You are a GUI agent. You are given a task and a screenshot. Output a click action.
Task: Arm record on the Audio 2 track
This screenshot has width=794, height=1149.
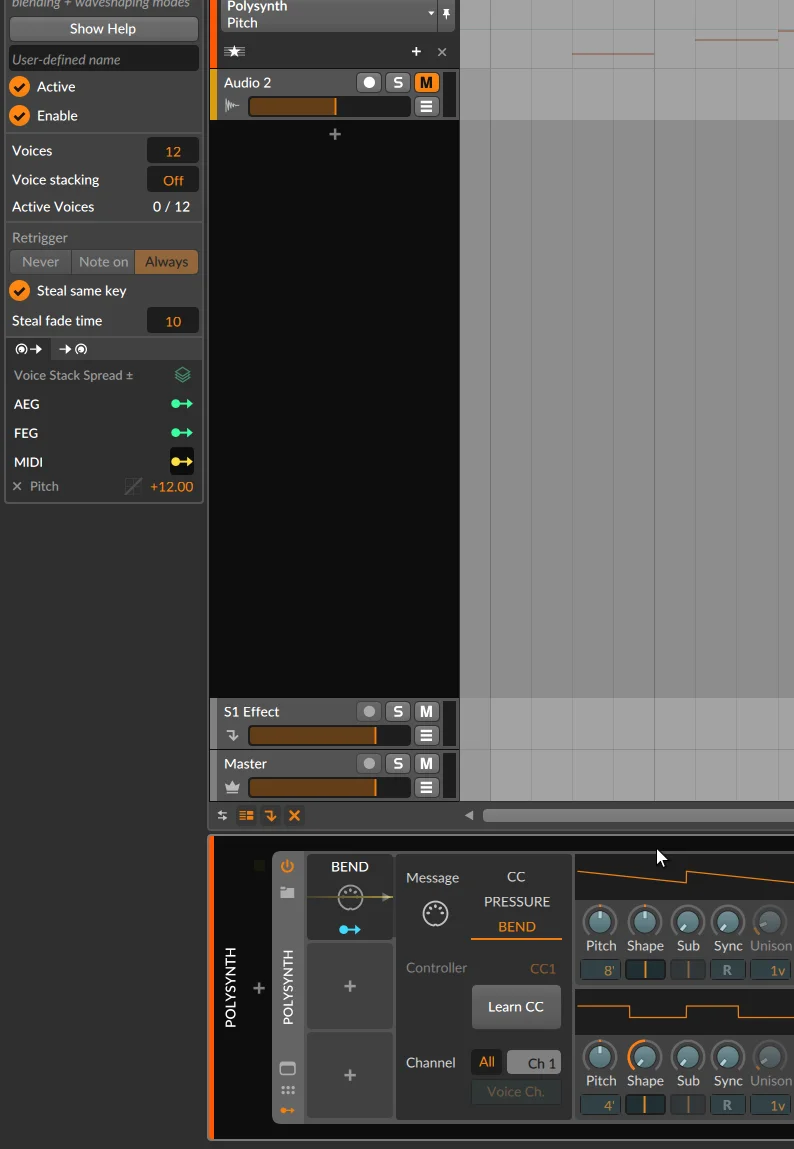369,82
